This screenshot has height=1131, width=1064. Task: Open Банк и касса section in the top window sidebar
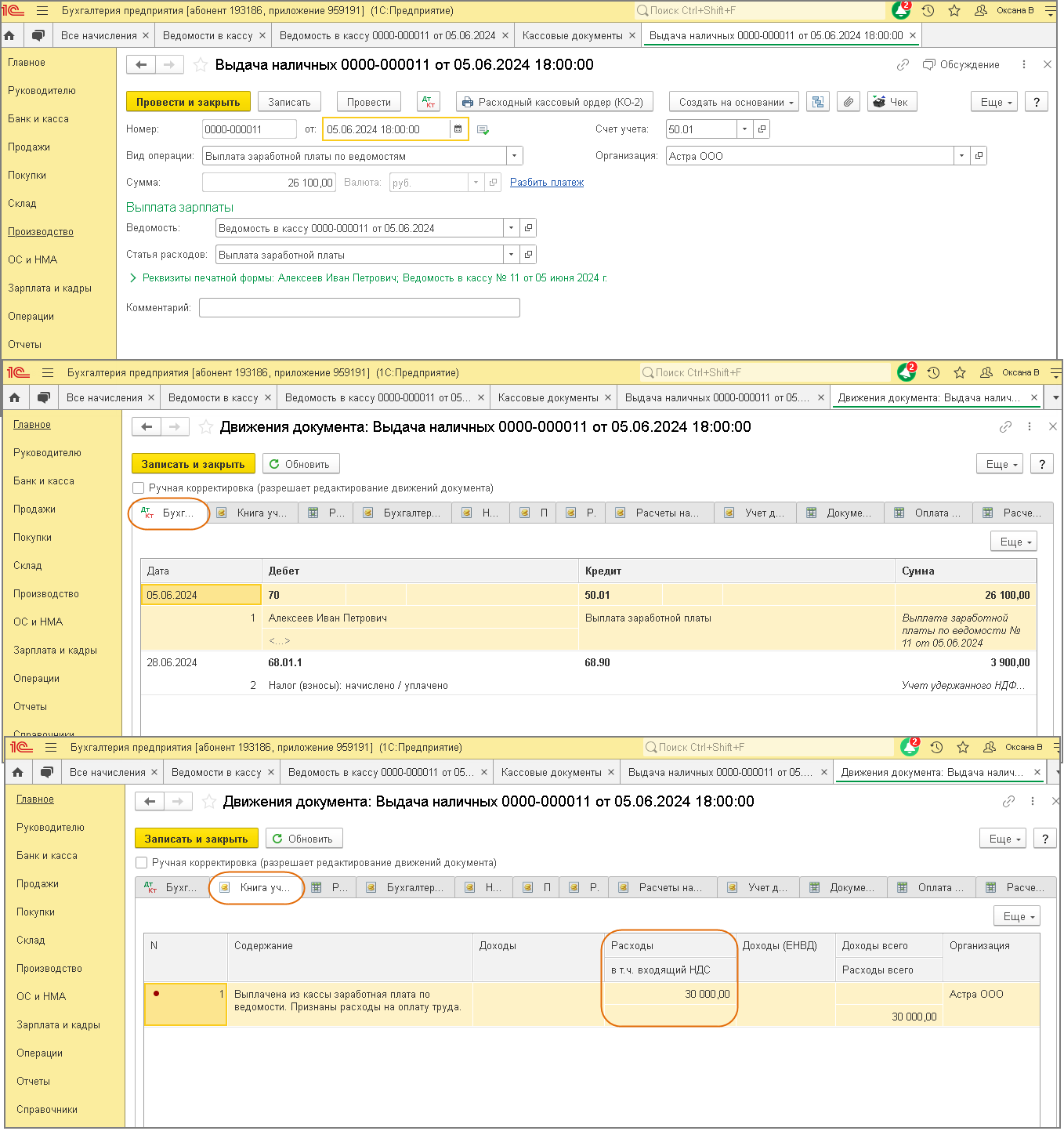(x=38, y=119)
